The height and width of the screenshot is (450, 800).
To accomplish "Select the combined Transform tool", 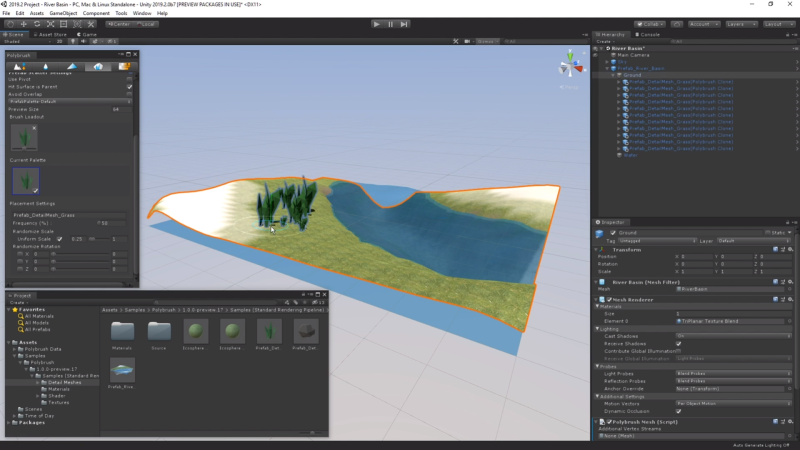I will (x=77, y=24).
